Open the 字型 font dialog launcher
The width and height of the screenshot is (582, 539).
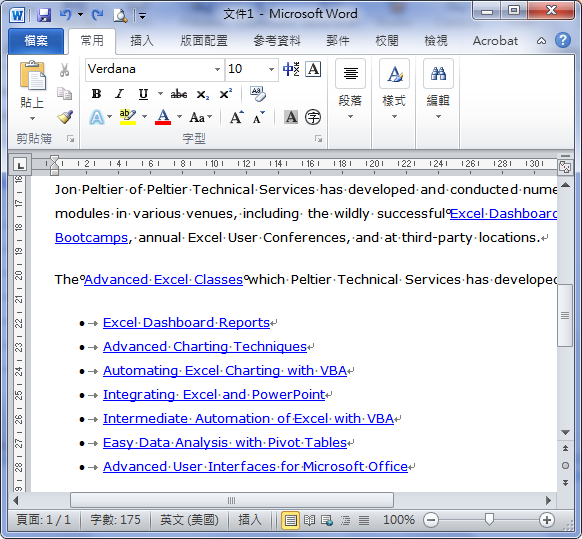[x=318, y=139]
